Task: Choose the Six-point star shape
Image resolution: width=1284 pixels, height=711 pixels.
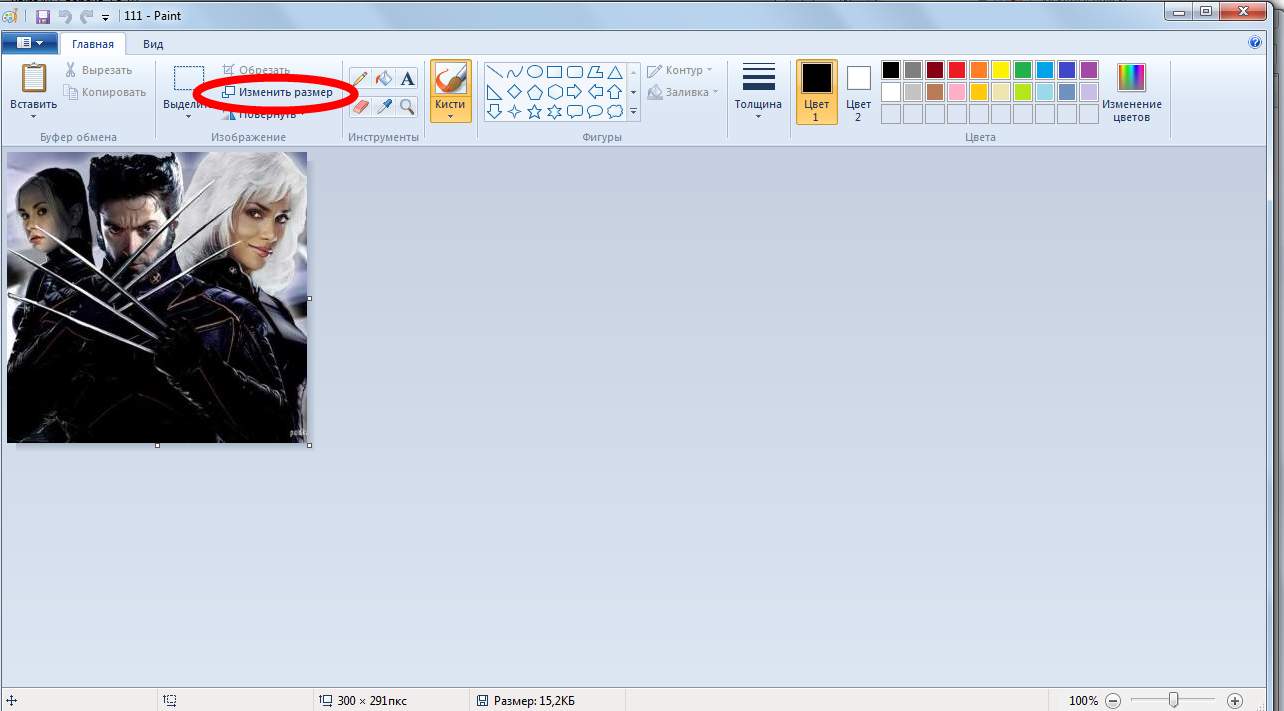Action: (x=555, y=112)
